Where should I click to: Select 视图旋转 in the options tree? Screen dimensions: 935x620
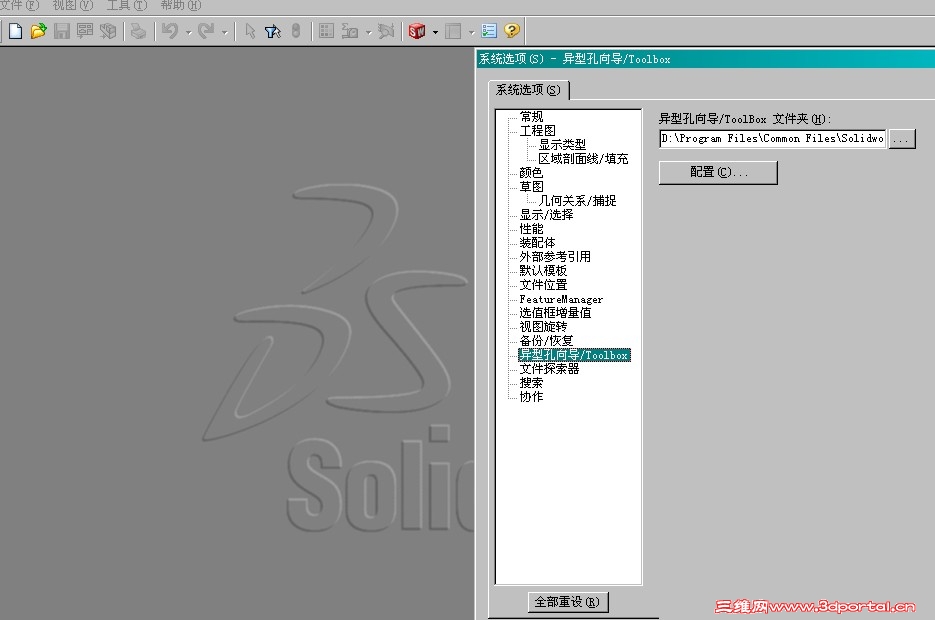[543, 327]
